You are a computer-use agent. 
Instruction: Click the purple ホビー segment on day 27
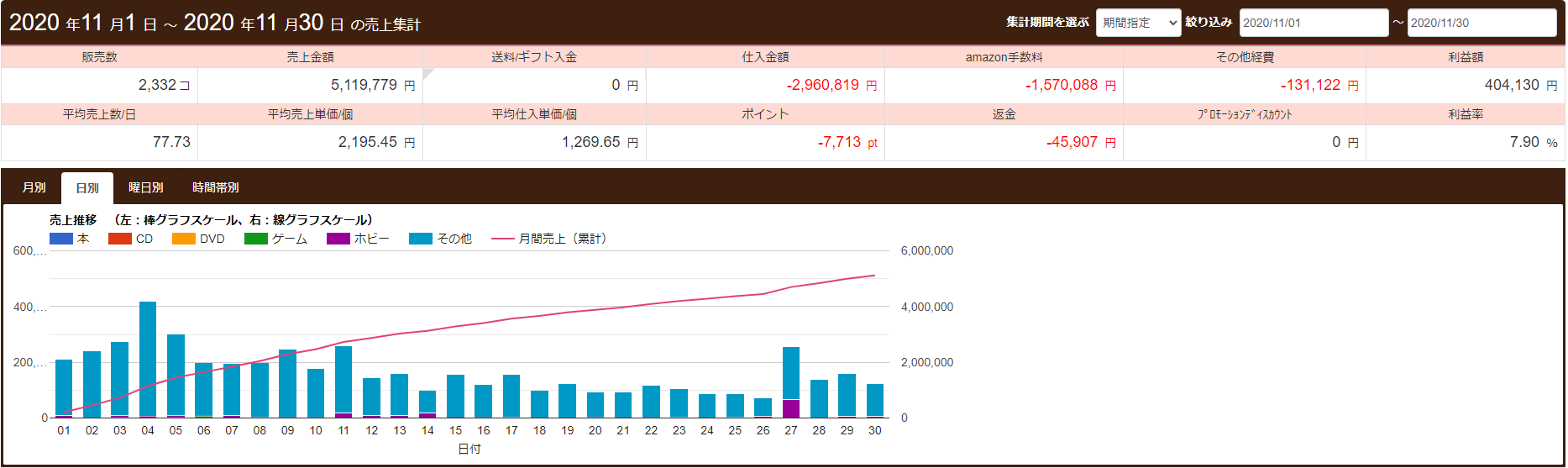pyautogui.click(x=791, y=409)
